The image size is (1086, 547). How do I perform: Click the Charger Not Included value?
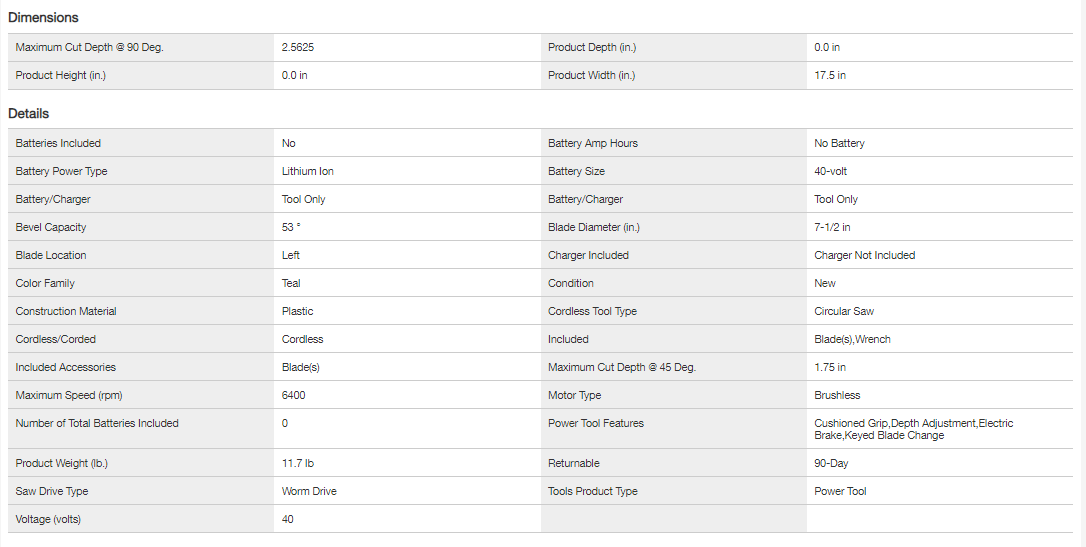click(864, 255)
